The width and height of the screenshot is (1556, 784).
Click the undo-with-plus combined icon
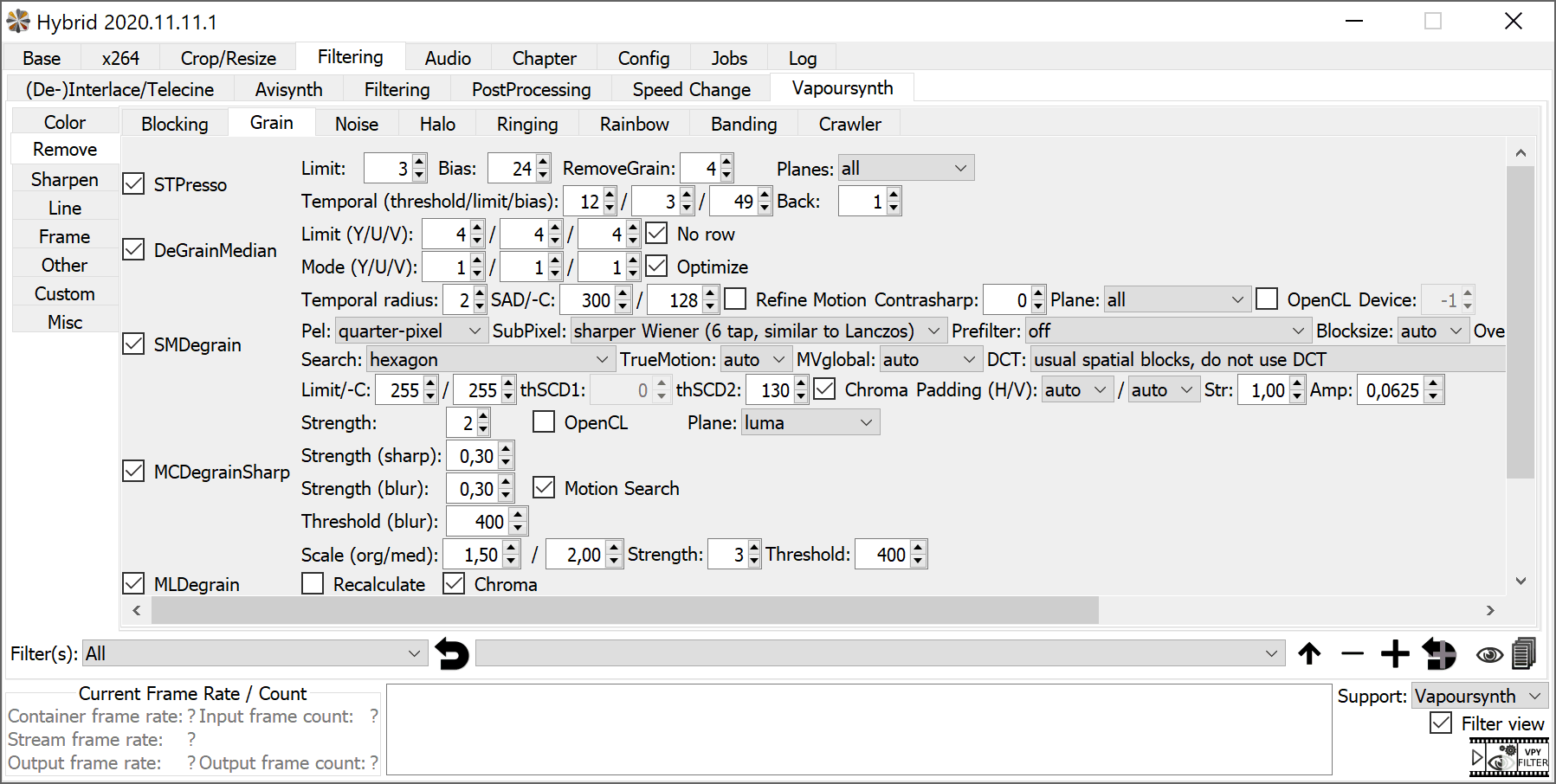click(x=1439, y=654)
